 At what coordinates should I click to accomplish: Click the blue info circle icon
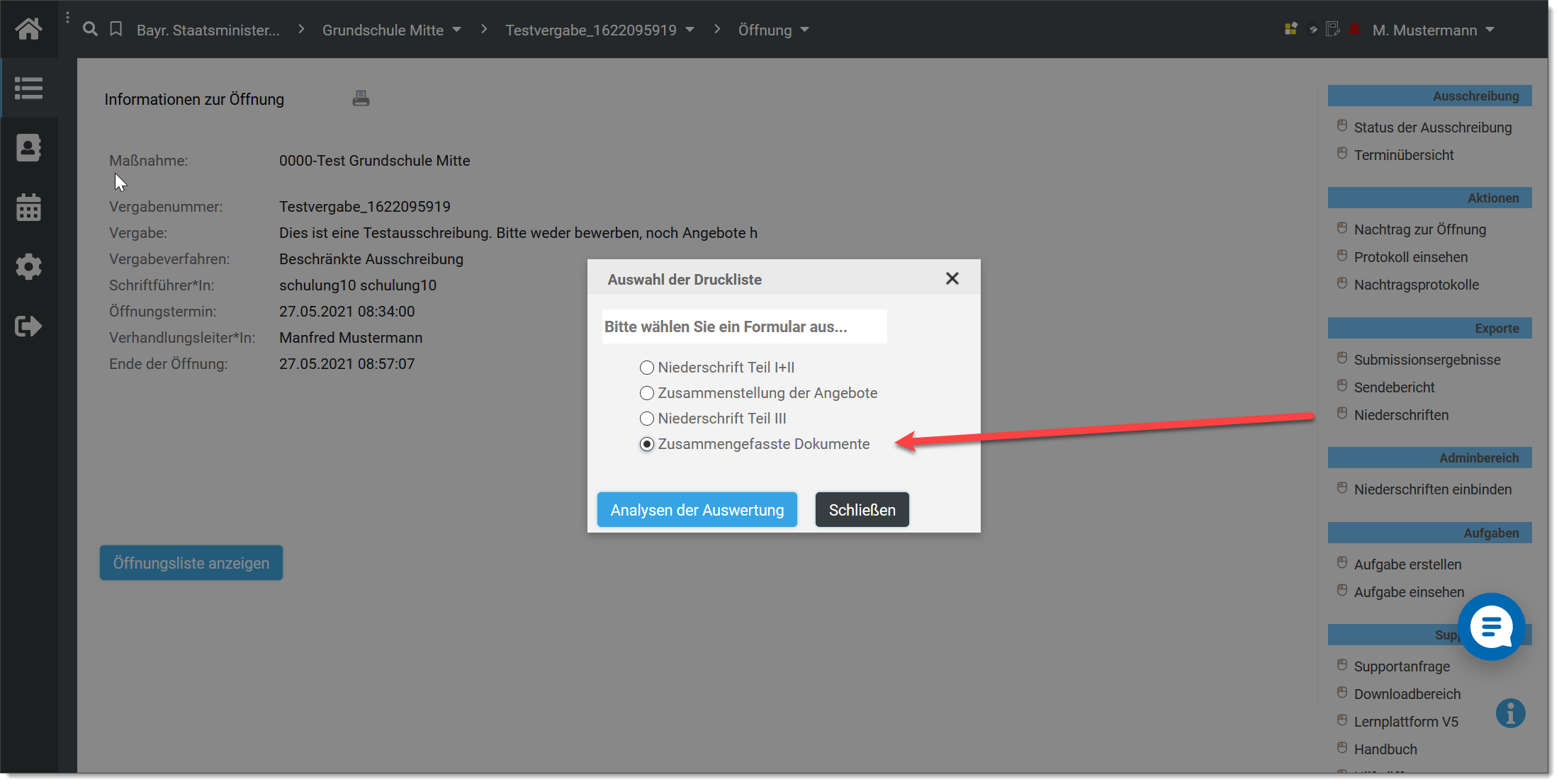pyautogui.click(x=1511, y=713)
